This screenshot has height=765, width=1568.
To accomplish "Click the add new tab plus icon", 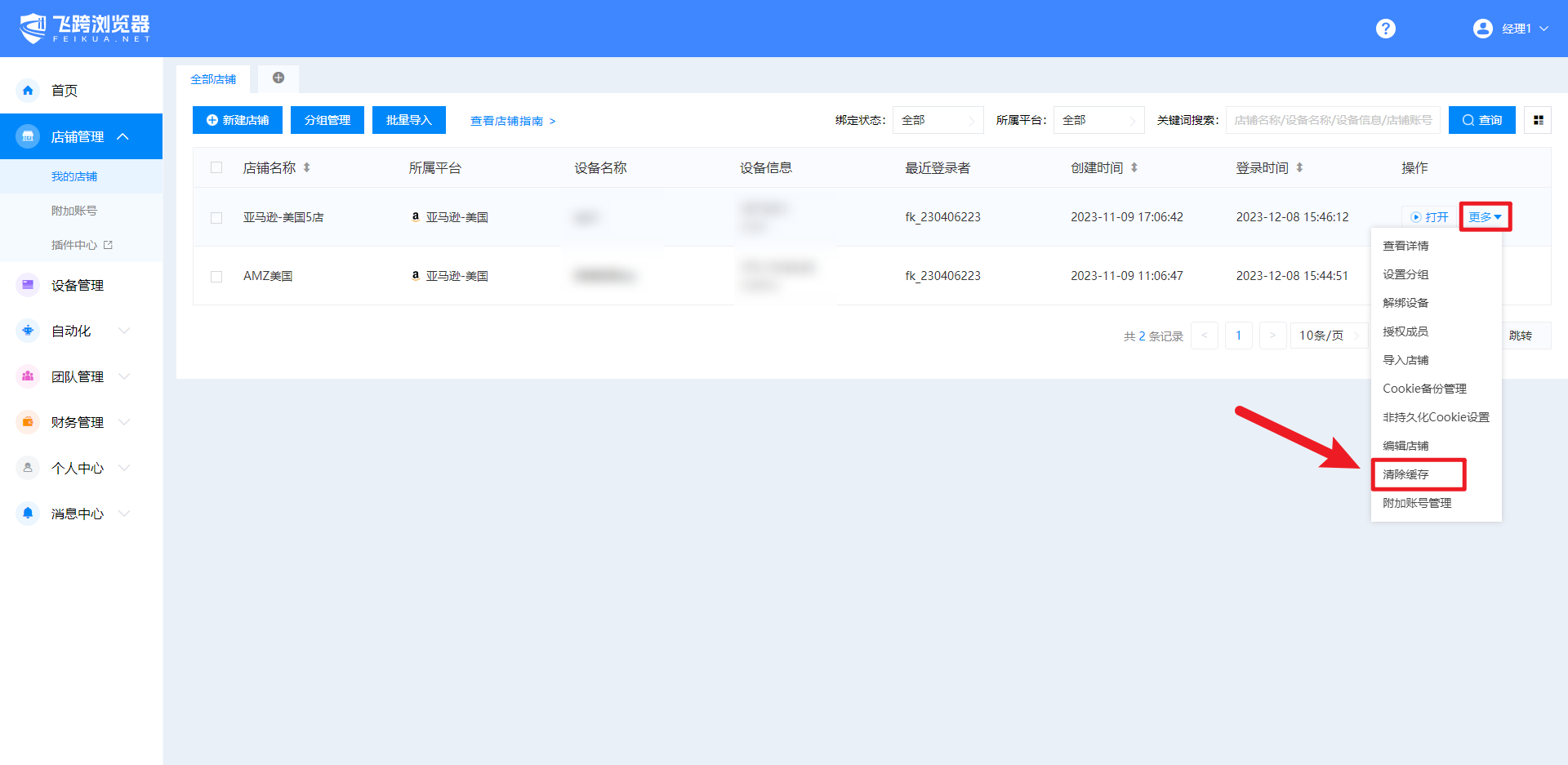I will coord(278,78).
